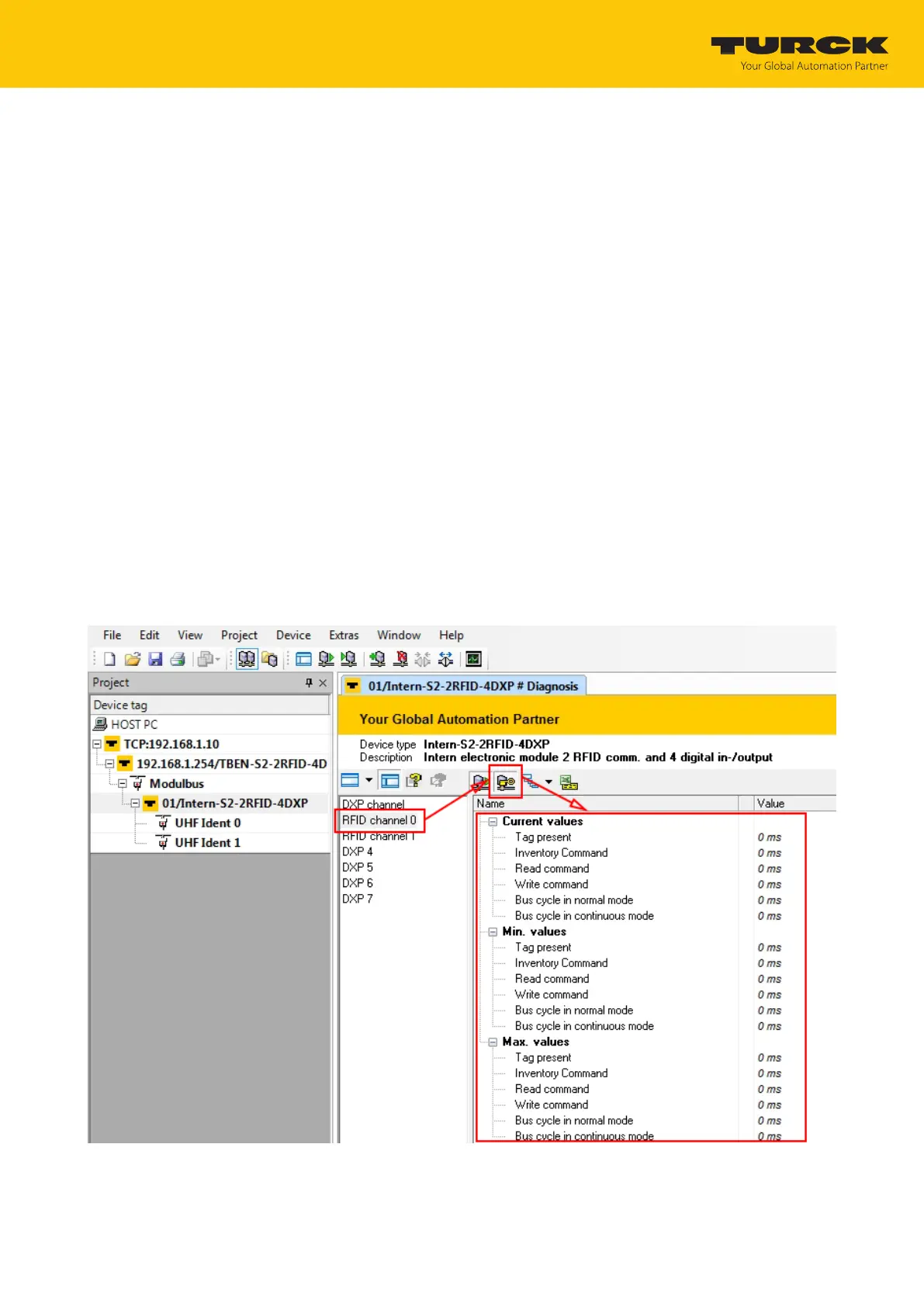Select RFID channel 0 in the channel list
The image size is (924, 1307).
(379, 820)
